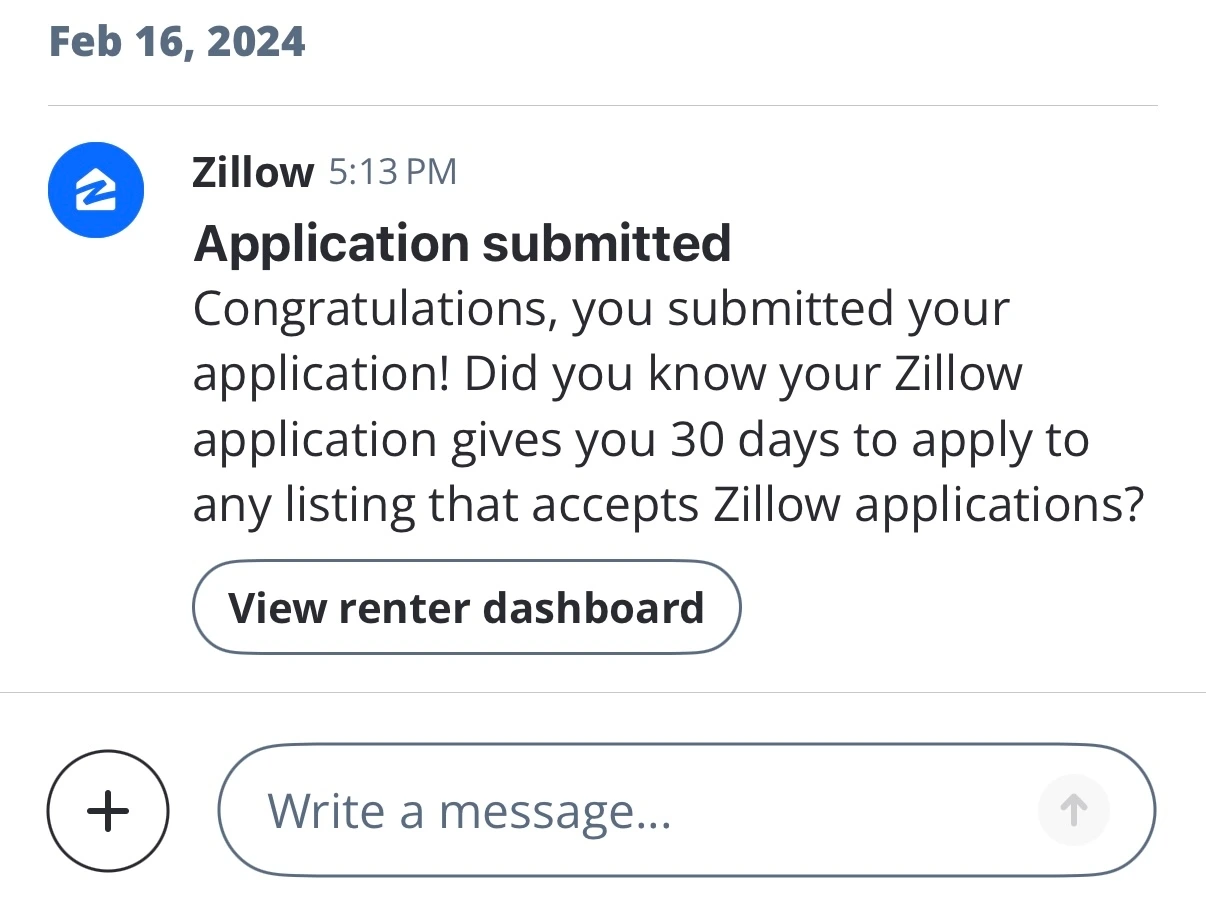Hit the send arrow icon

coord(1073,809)
